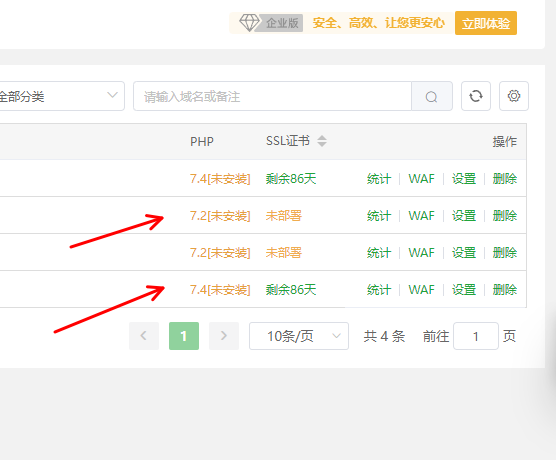Open 统计 for the second row site
Viewport: 556px width, 460px height.
coord(379,216)
